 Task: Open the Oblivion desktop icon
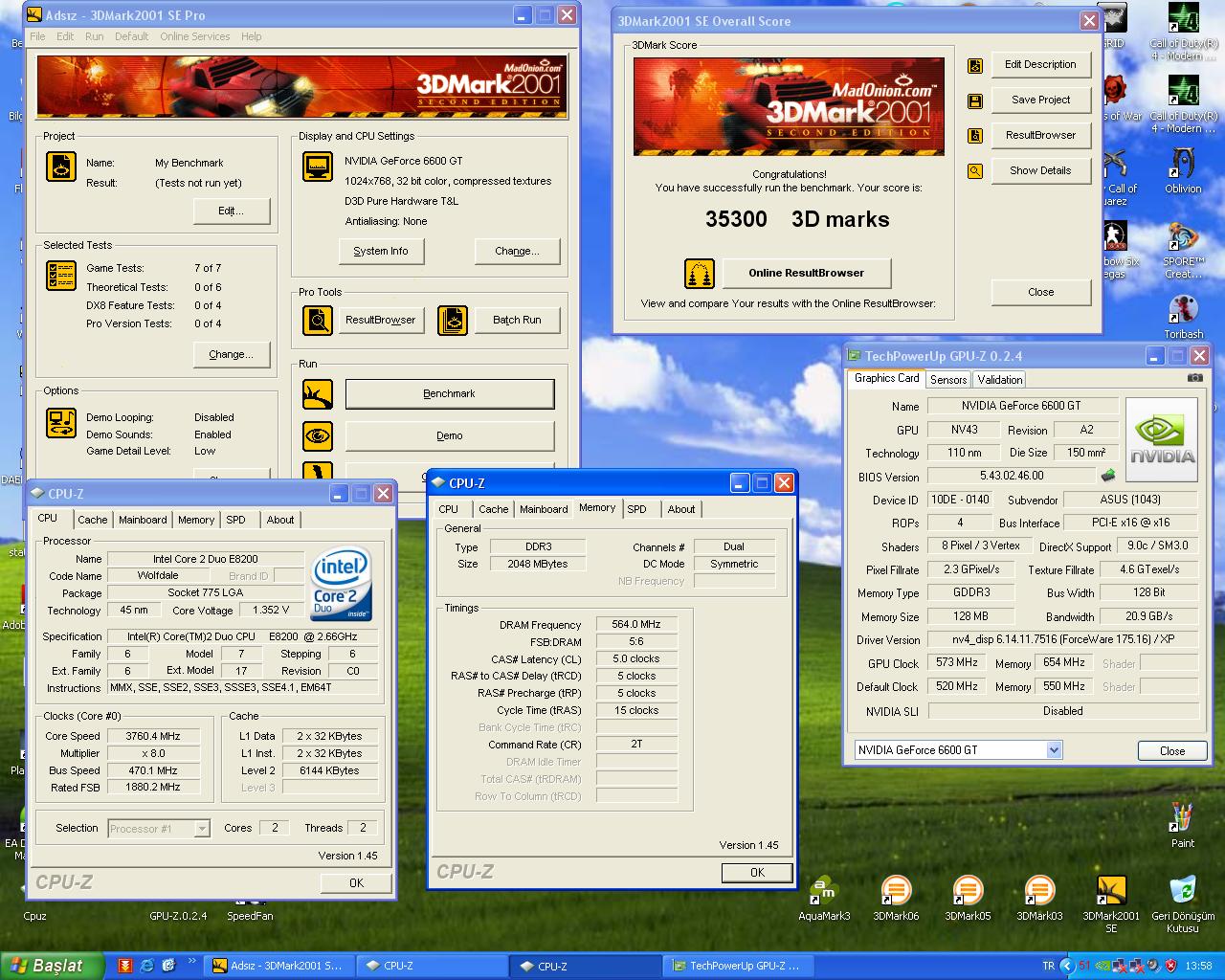click(x=1183, y=171)
